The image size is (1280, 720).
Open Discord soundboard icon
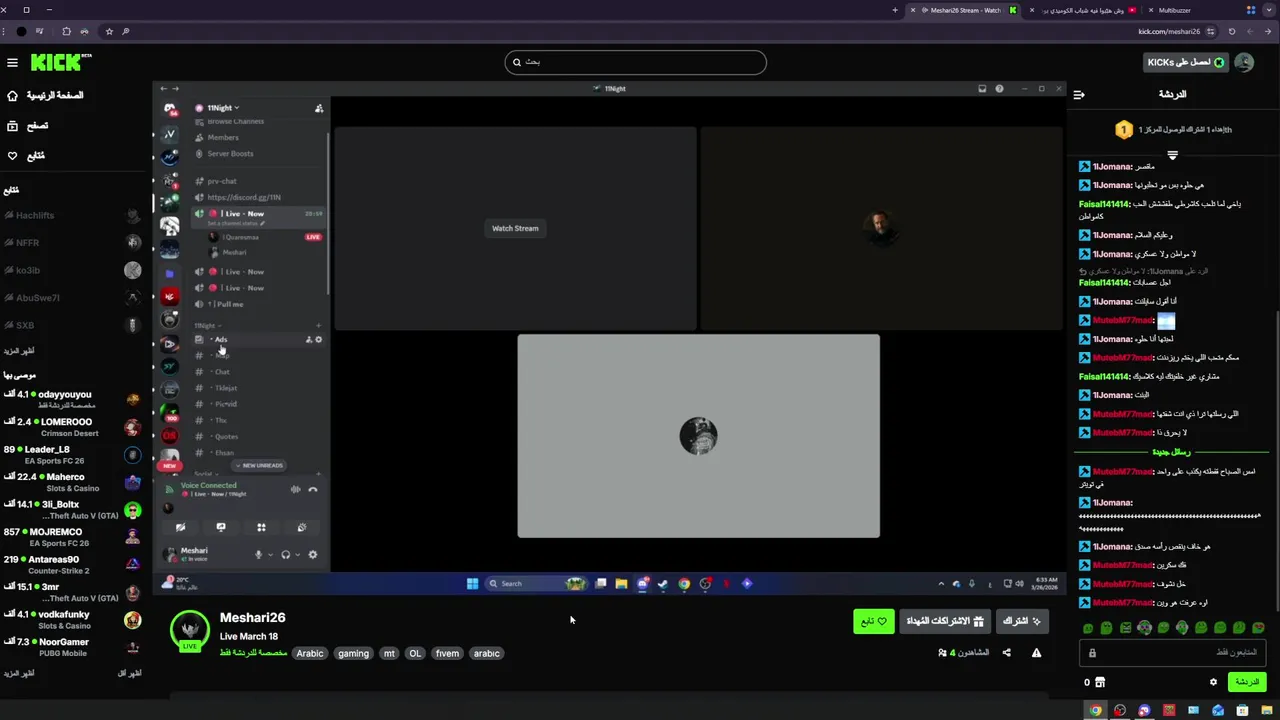tap(302, 527)
